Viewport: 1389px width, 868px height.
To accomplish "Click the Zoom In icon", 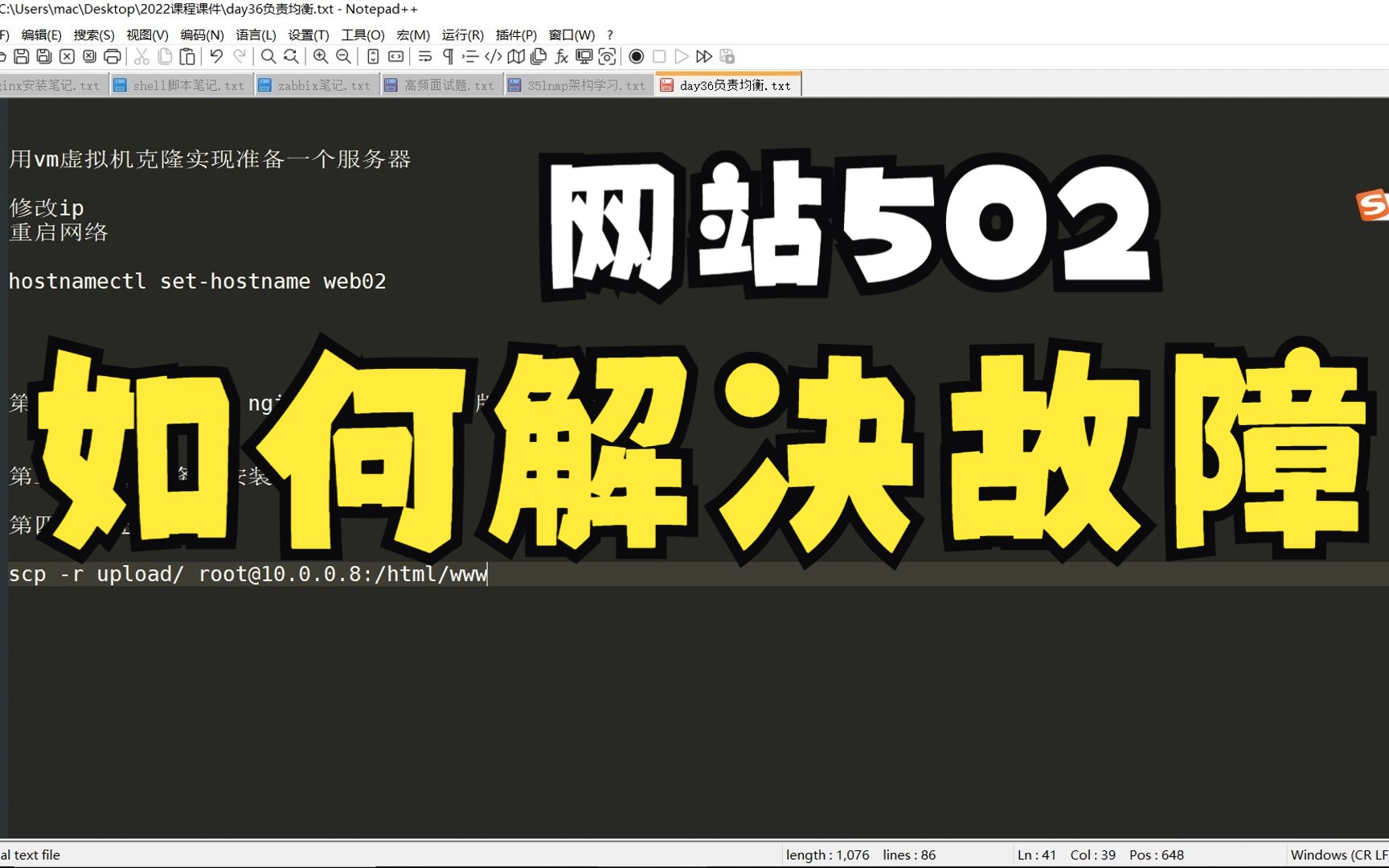I will click(321, 56).
